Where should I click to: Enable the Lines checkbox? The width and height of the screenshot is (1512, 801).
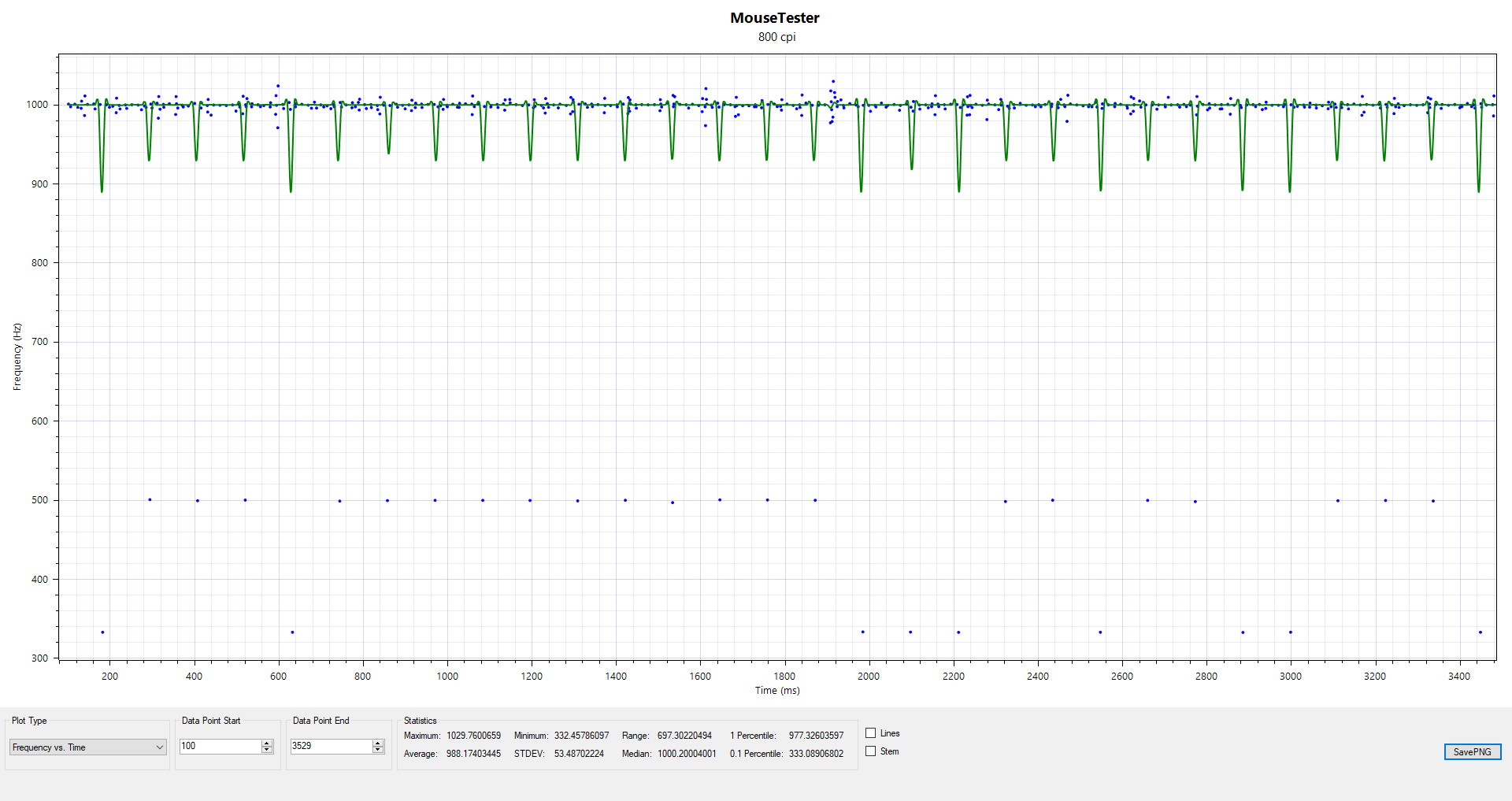[870, 733]
